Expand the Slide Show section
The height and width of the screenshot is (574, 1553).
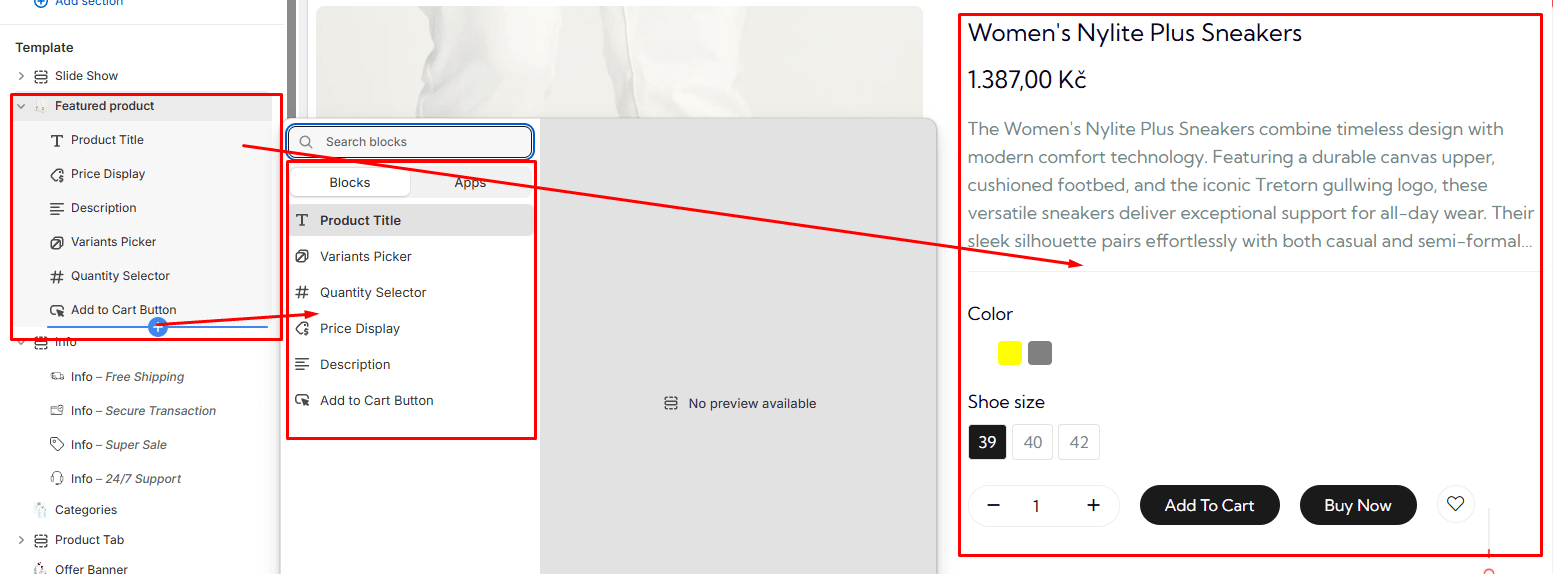tap(21, 76)
